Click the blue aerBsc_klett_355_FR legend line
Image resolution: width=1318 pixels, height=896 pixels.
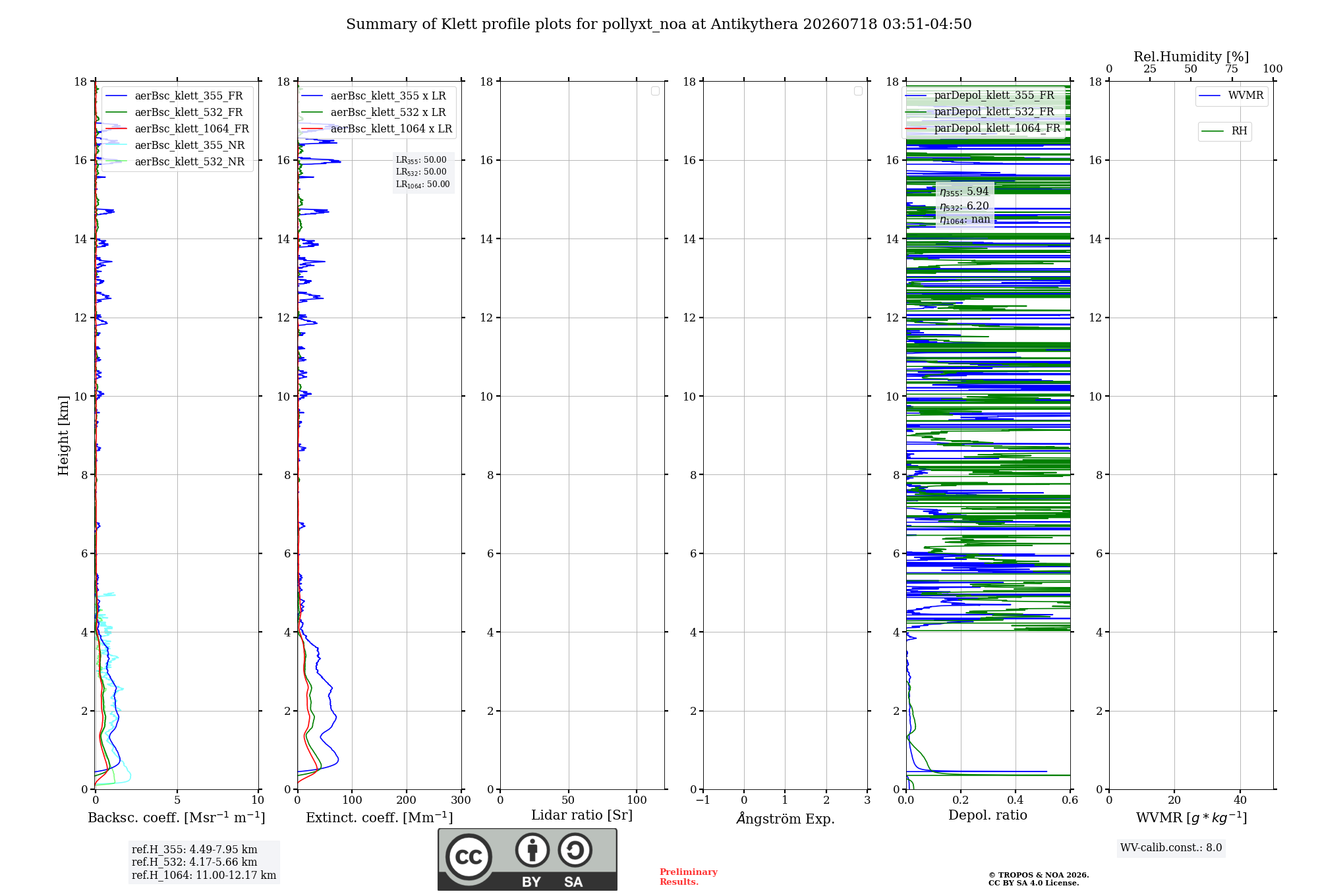117,96
